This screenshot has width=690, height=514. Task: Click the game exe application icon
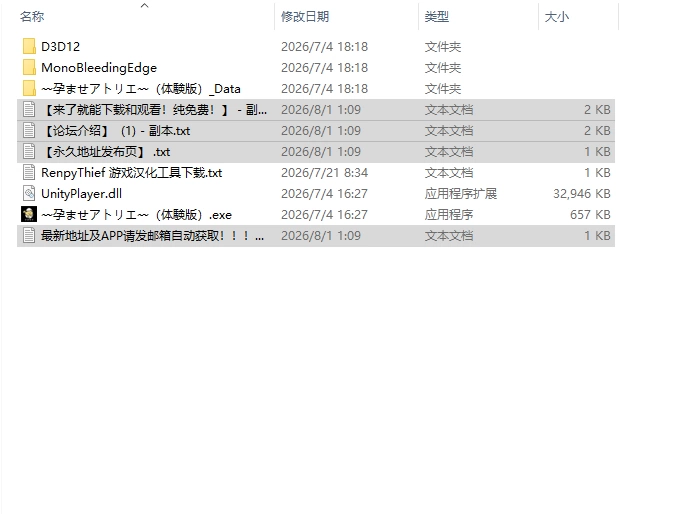point(29,214)
